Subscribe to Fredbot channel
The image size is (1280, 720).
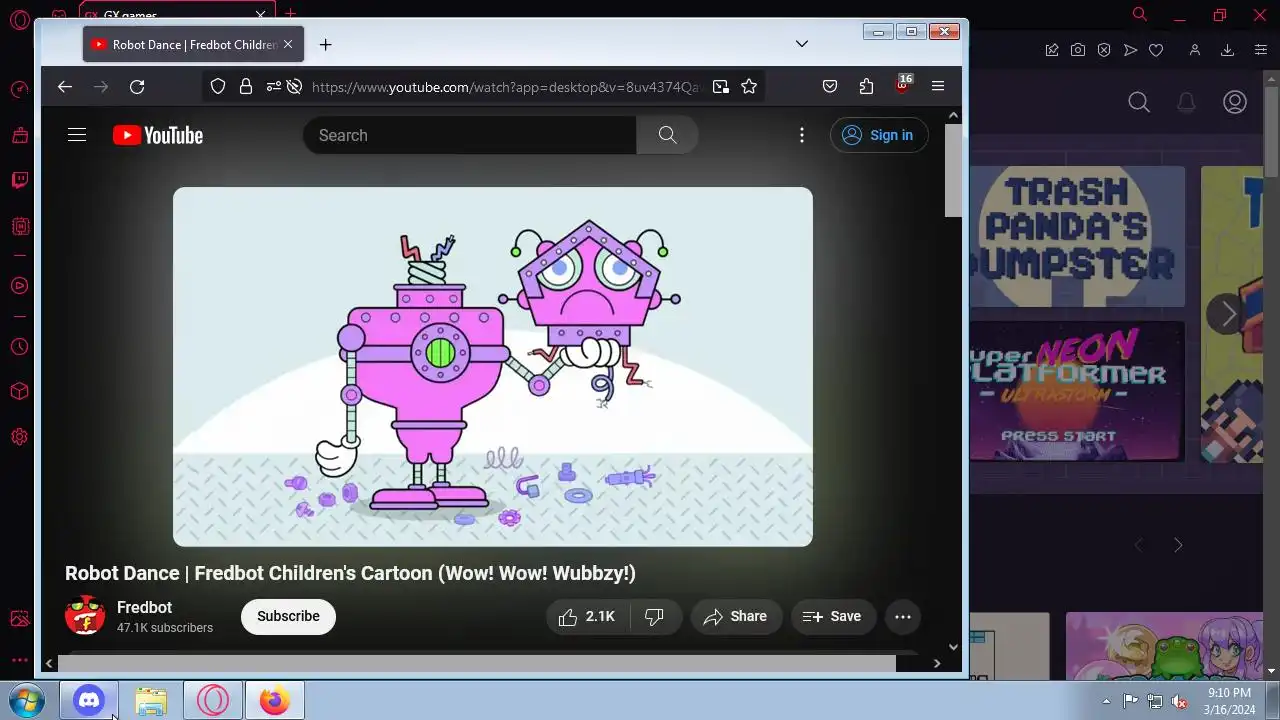(288, 617)
